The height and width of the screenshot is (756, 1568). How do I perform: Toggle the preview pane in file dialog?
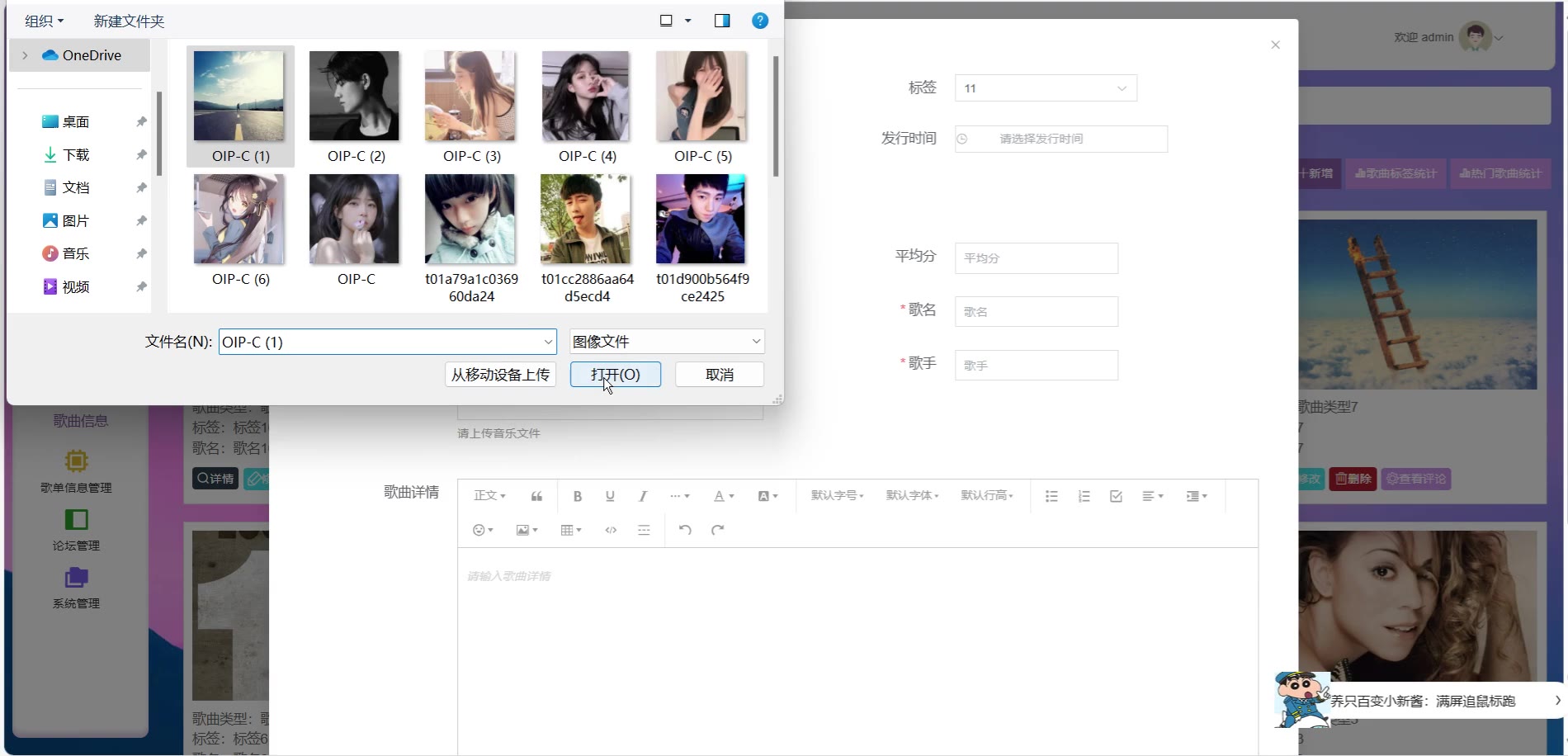click(x=722, y=21)
